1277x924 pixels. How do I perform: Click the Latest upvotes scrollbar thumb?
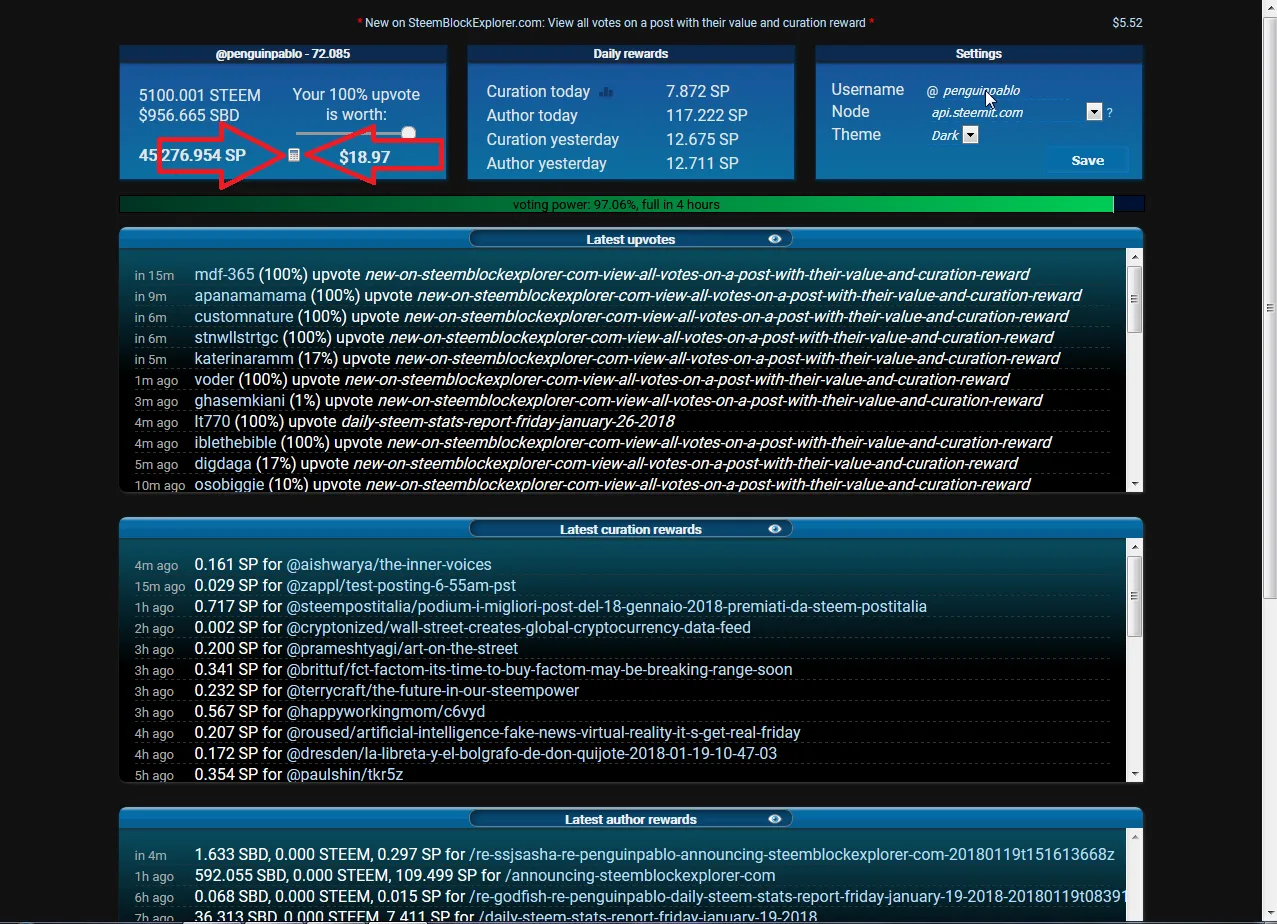1134,299
